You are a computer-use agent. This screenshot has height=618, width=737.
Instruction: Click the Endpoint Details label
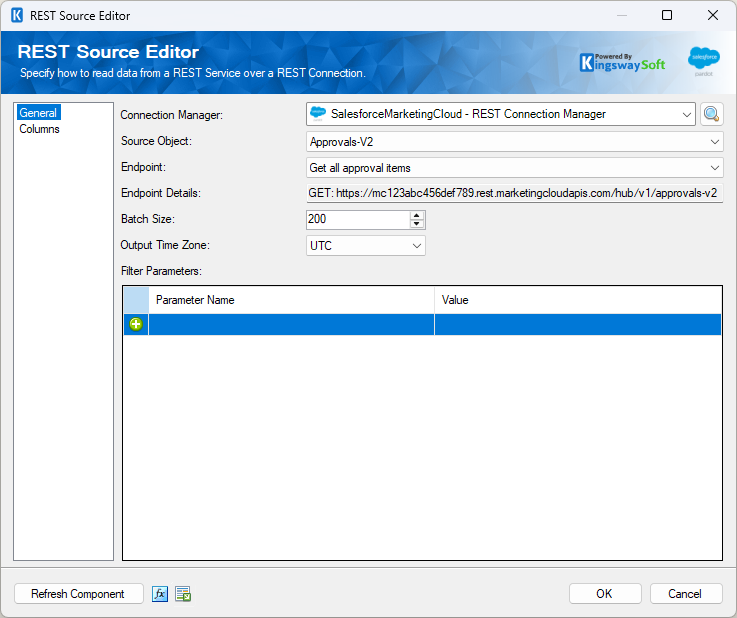coord(161,193)
